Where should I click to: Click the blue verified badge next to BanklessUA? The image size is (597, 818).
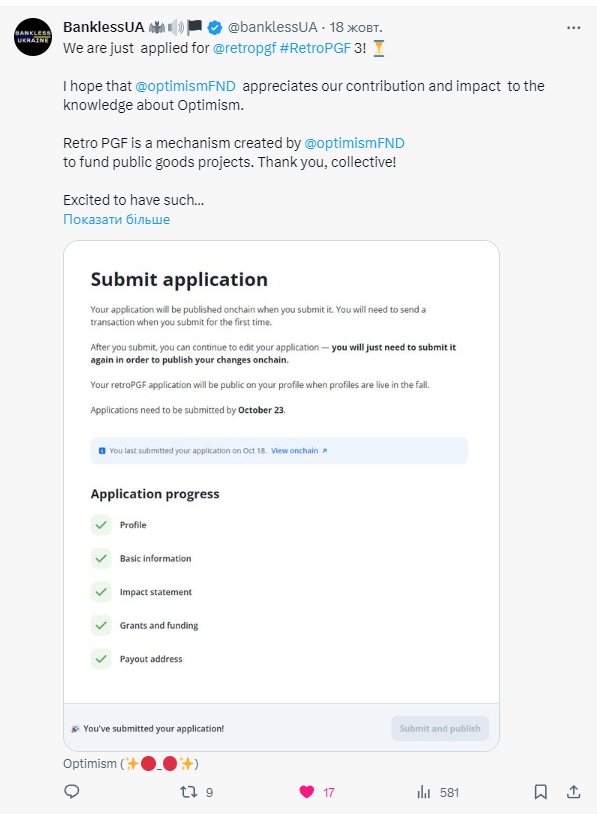pos(214,27)
